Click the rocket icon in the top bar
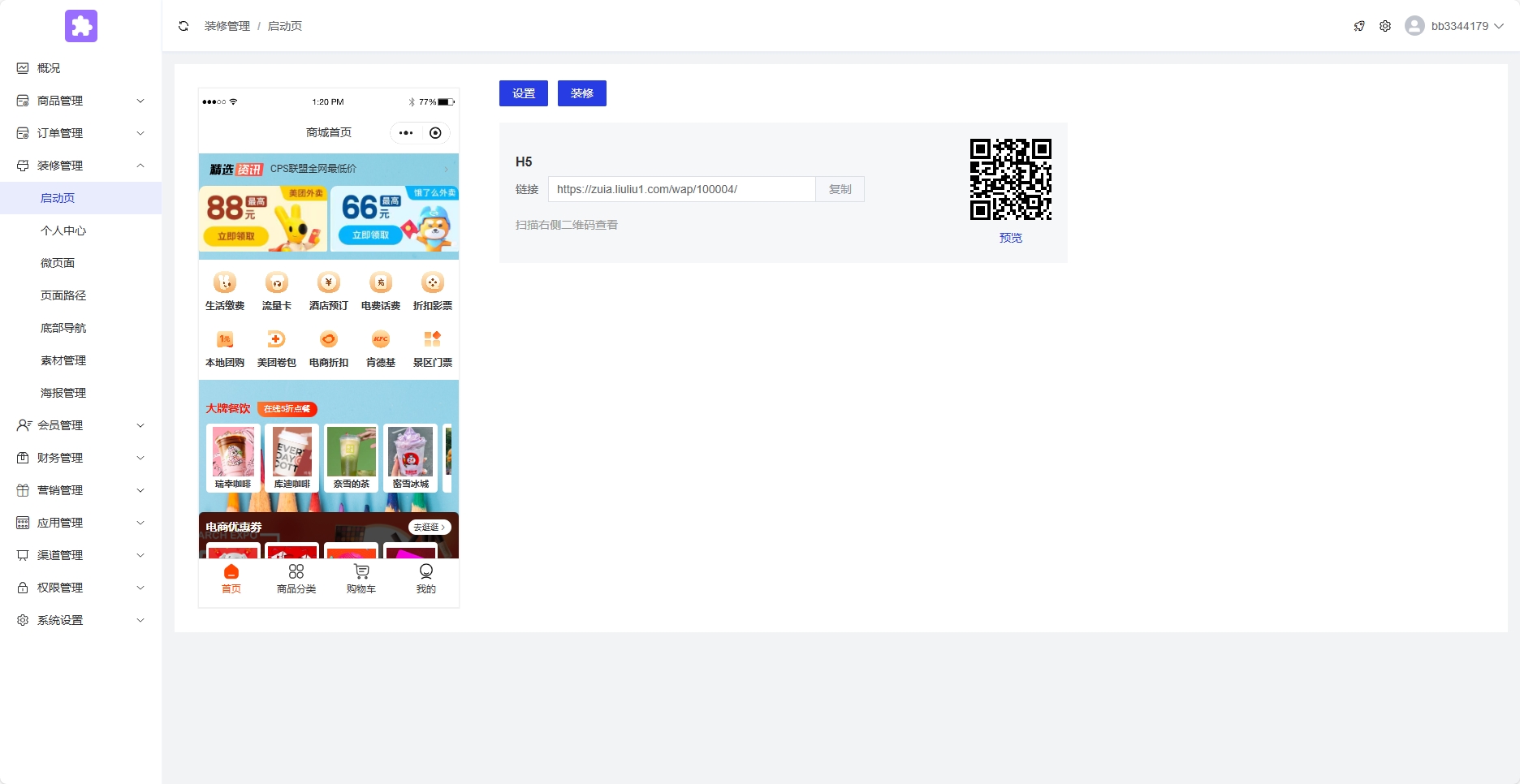 (1359, 26)
